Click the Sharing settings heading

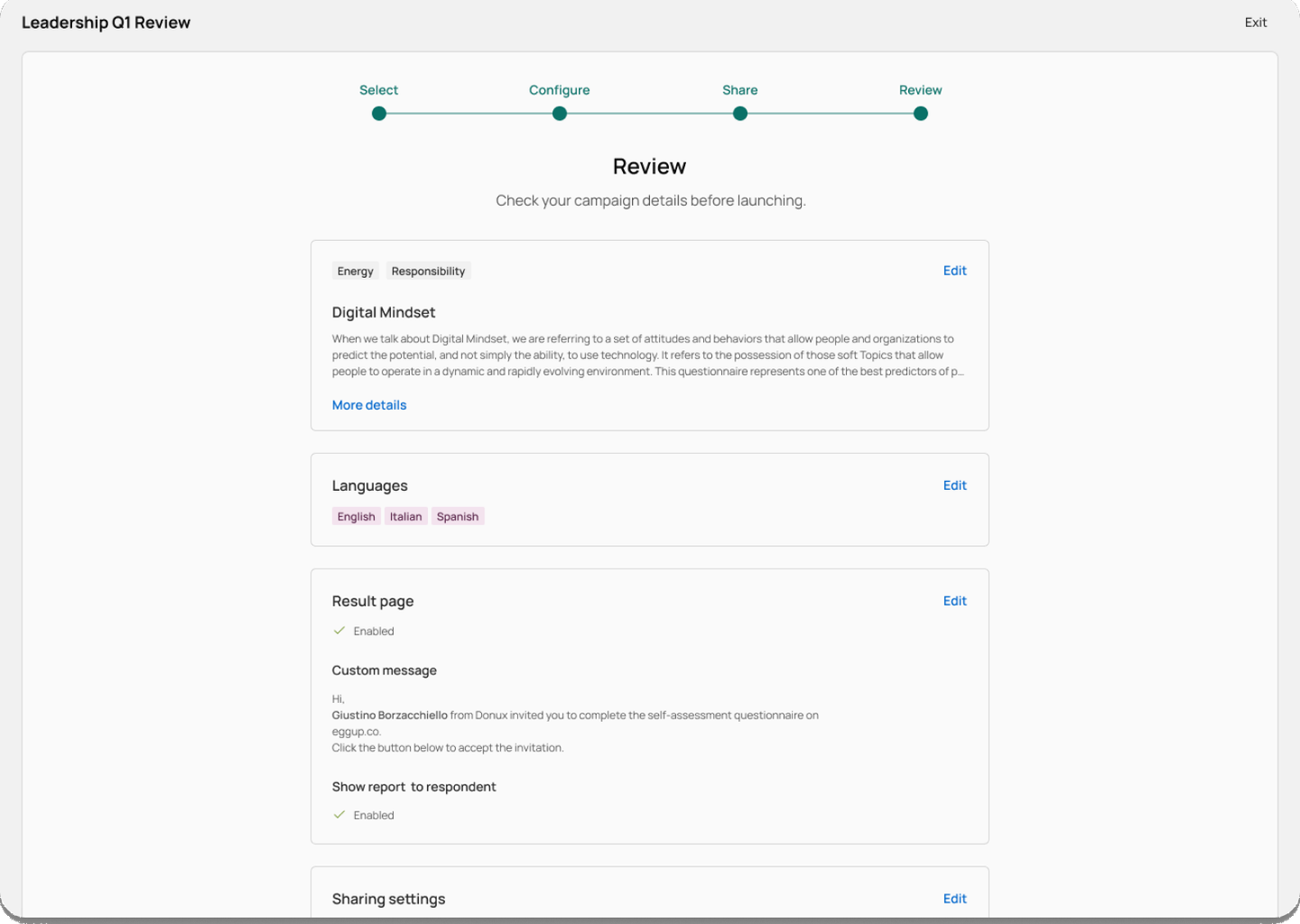[388, 900]
